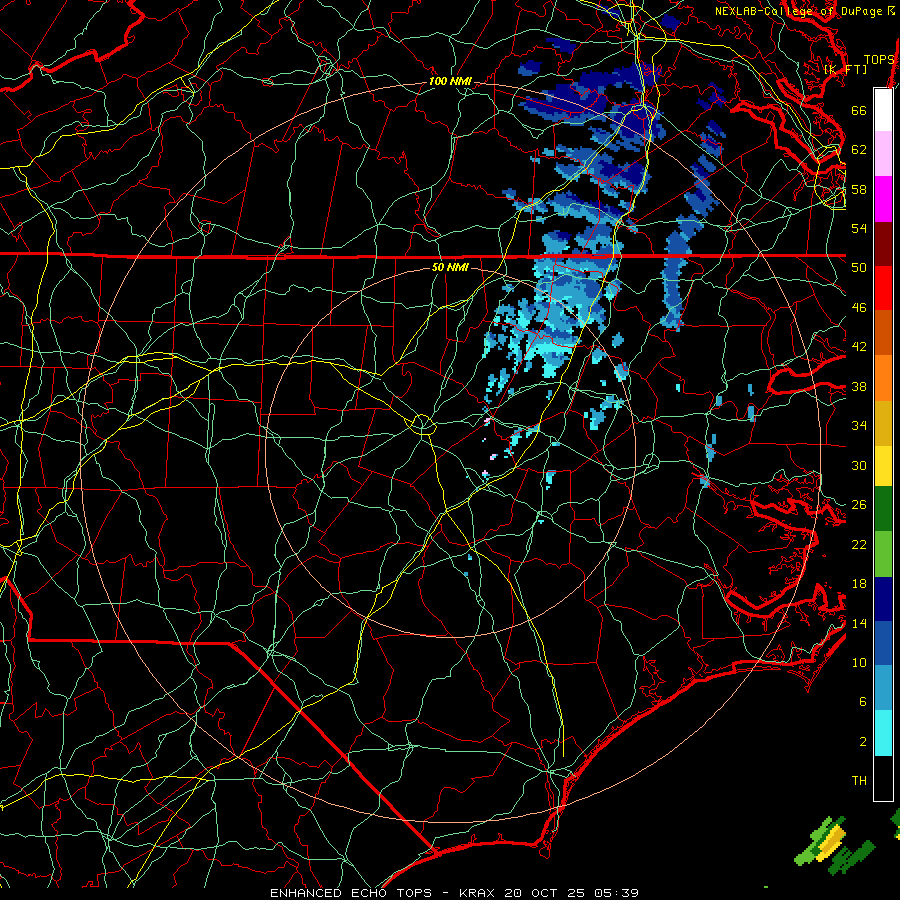Click the legend value 10
Viewport: 900px width, 900px height.
coord(859,662)
